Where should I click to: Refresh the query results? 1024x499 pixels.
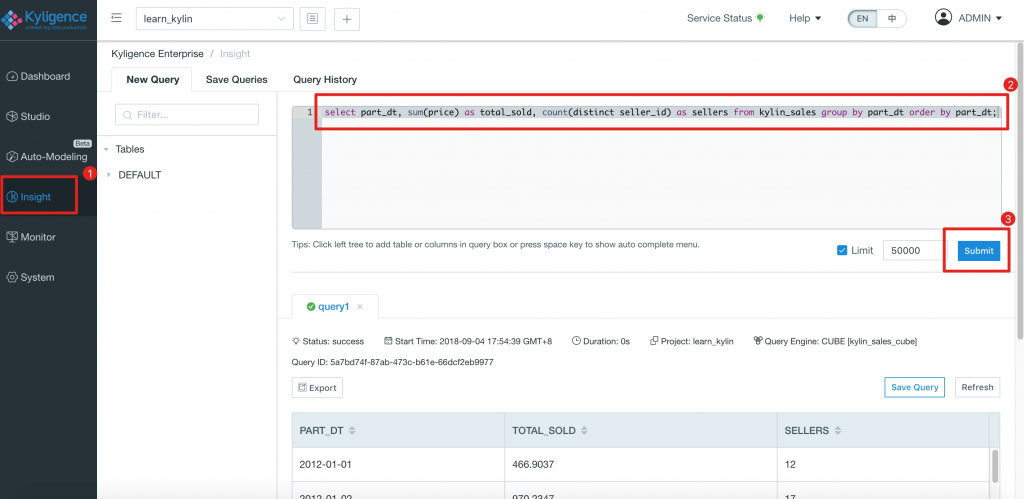coord(977,387)
